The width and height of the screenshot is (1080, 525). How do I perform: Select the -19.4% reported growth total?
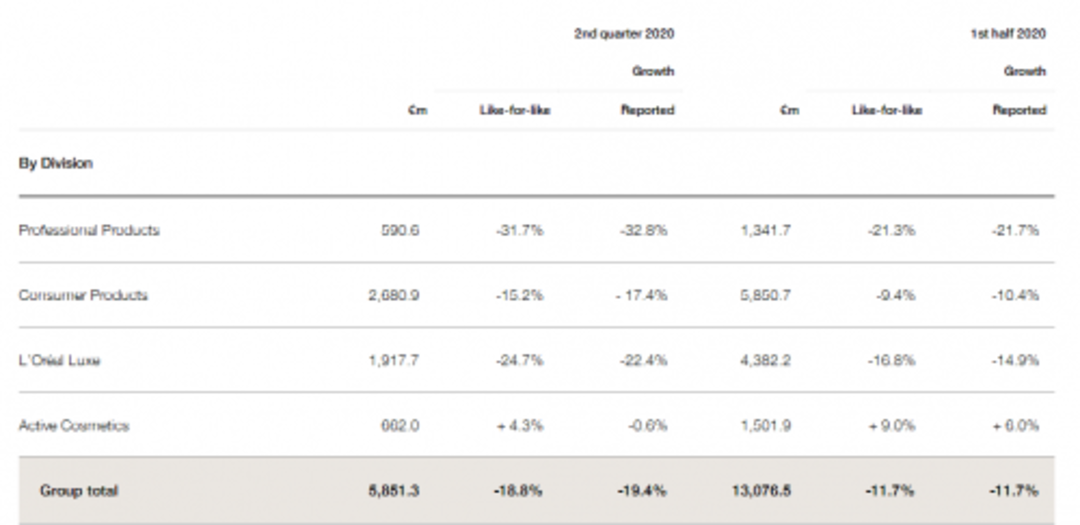coord(643,490)
